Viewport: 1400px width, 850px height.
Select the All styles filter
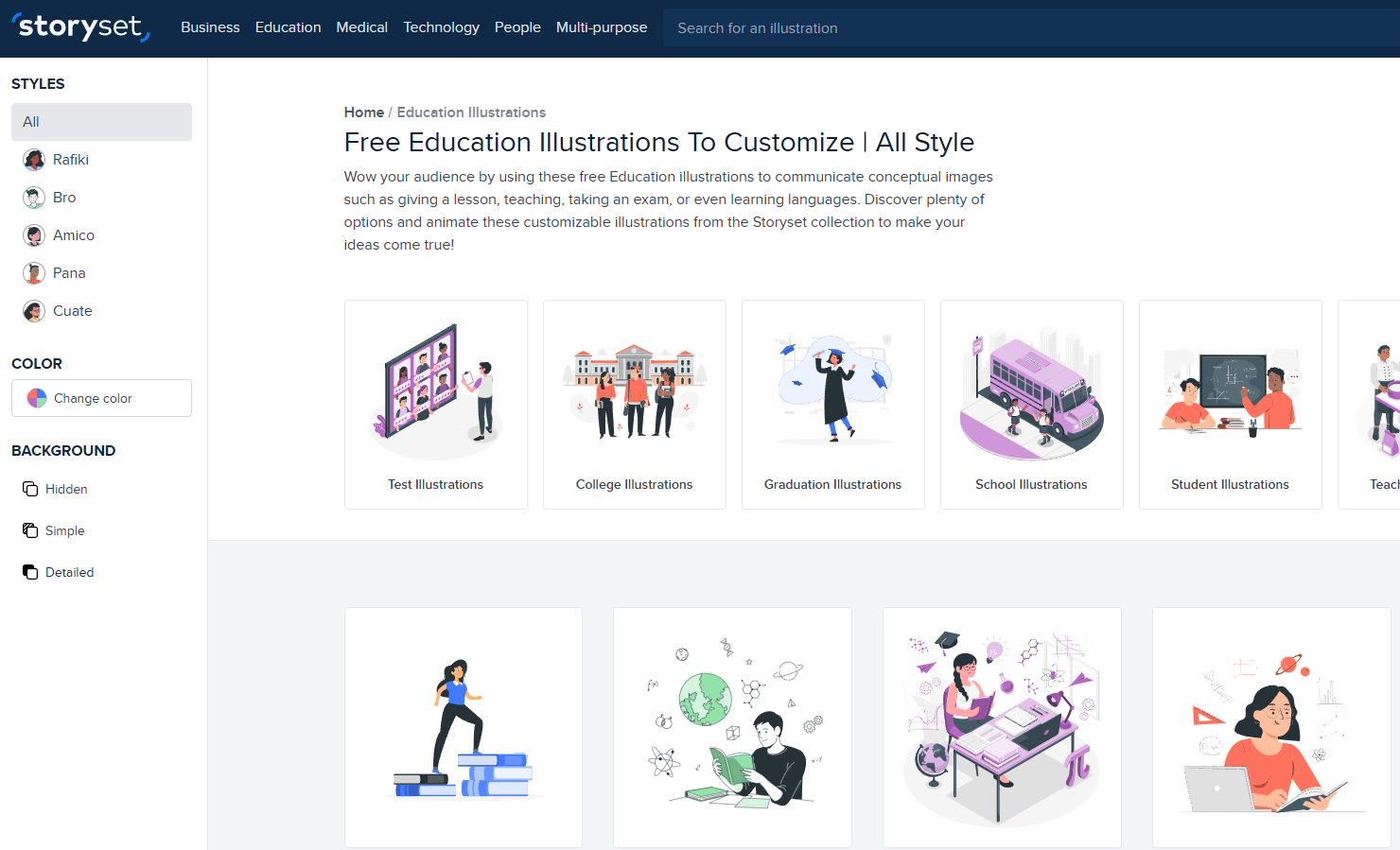[x=101, y=122]
